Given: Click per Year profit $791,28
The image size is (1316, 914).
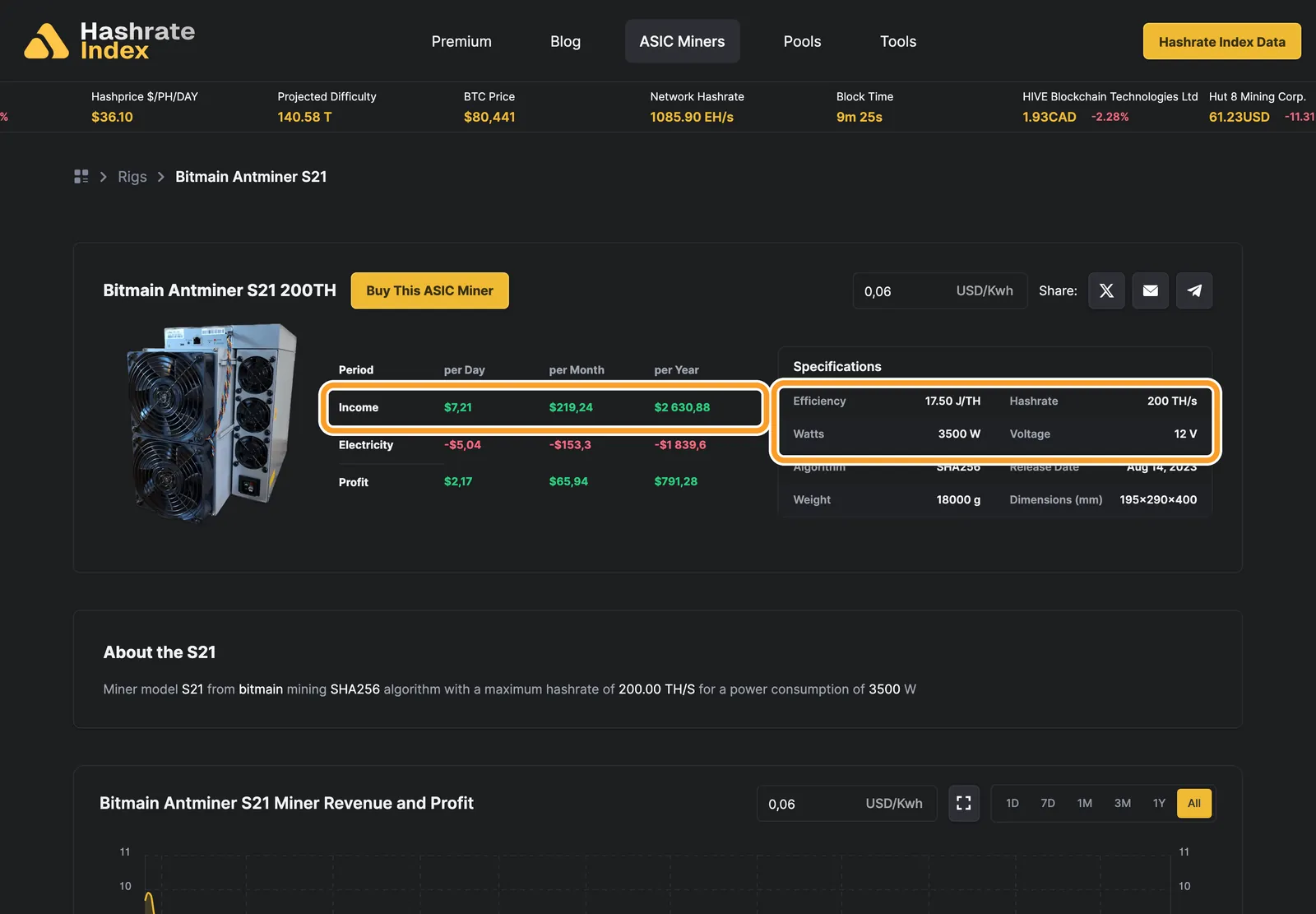Looking at the screenshot, I should click(675, 481).
